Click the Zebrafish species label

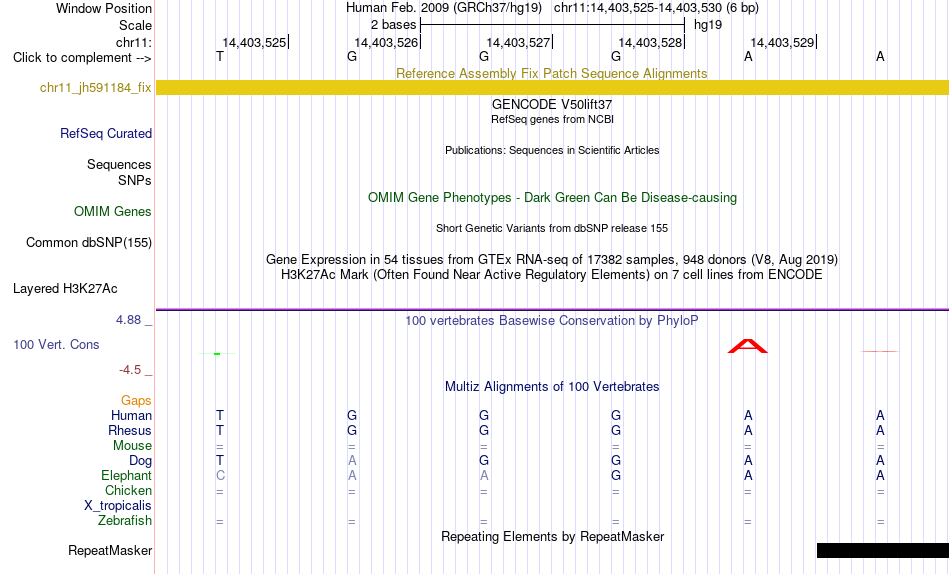125,520
